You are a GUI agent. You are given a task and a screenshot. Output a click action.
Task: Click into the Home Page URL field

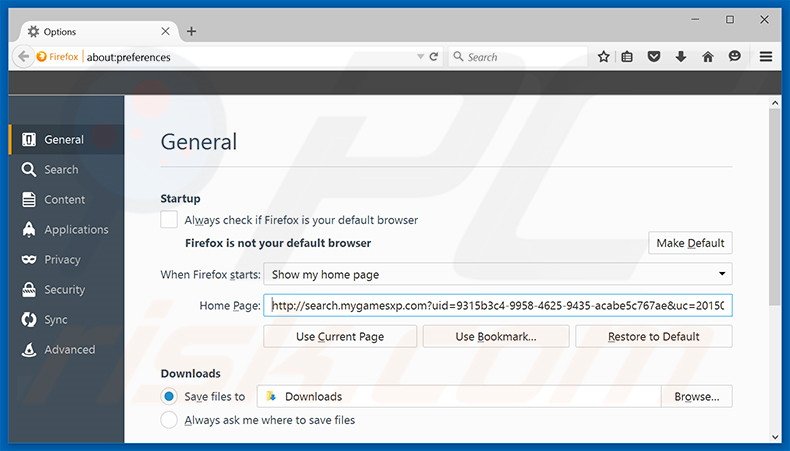click(497, 305)
